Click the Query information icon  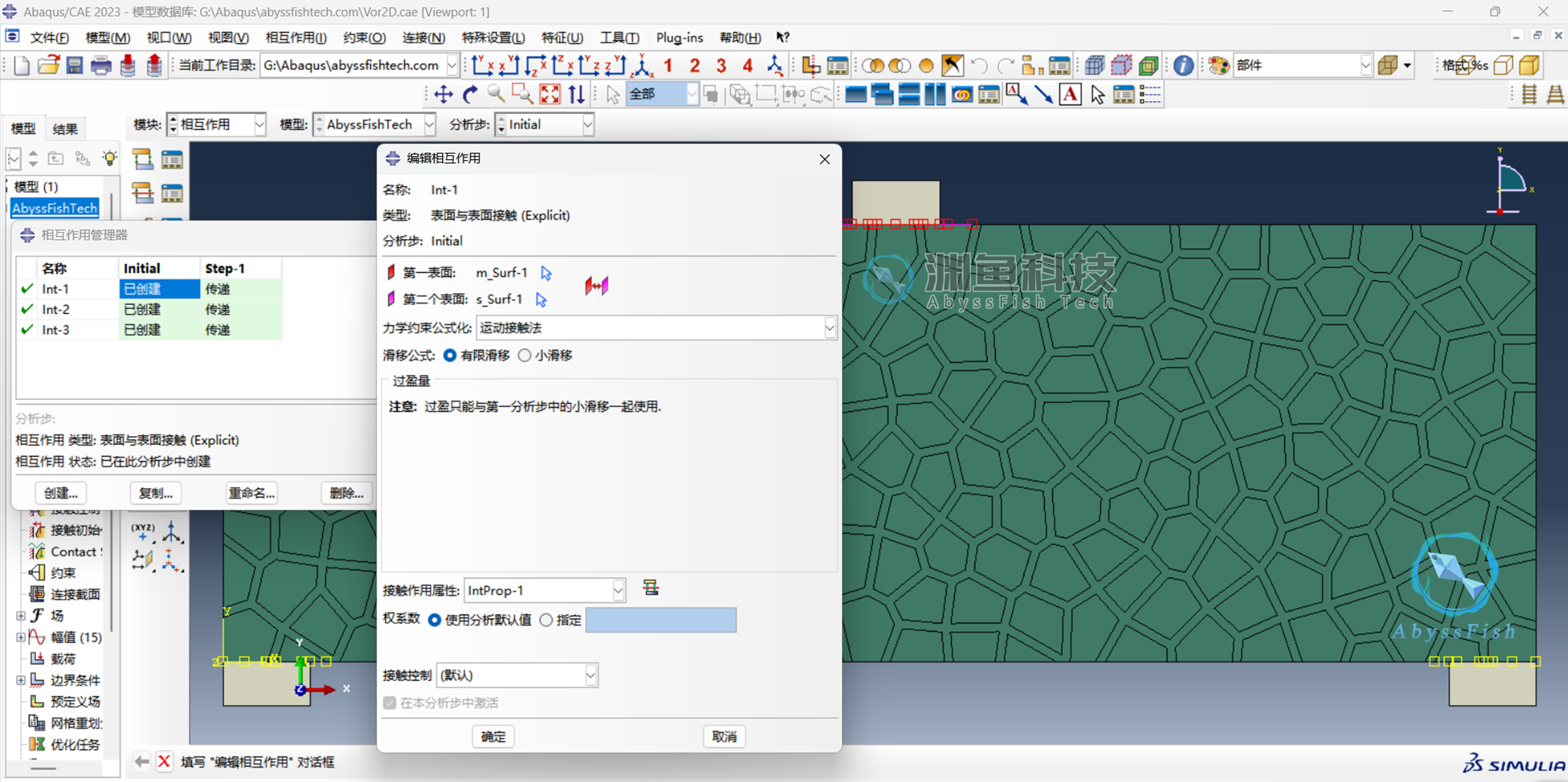point(1184,66)
